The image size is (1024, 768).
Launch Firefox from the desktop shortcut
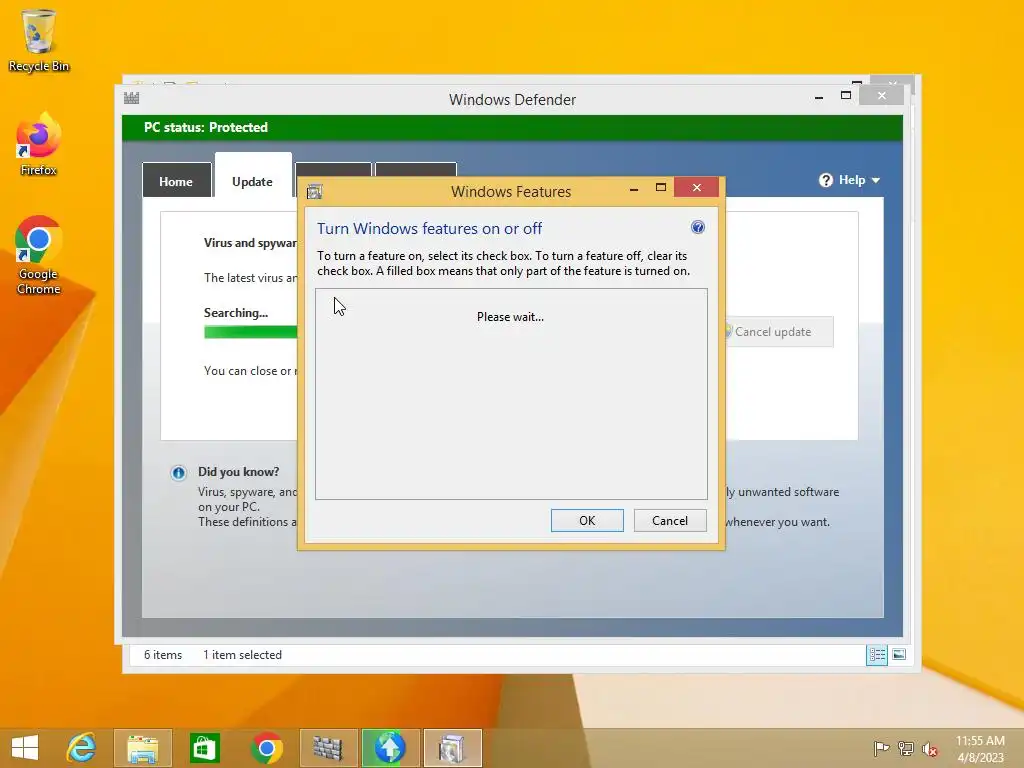(x=39, y=145)
